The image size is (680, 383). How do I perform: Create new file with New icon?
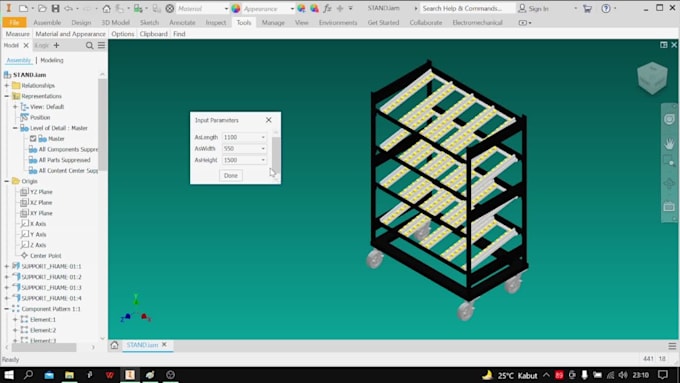(x=23, y=8)
